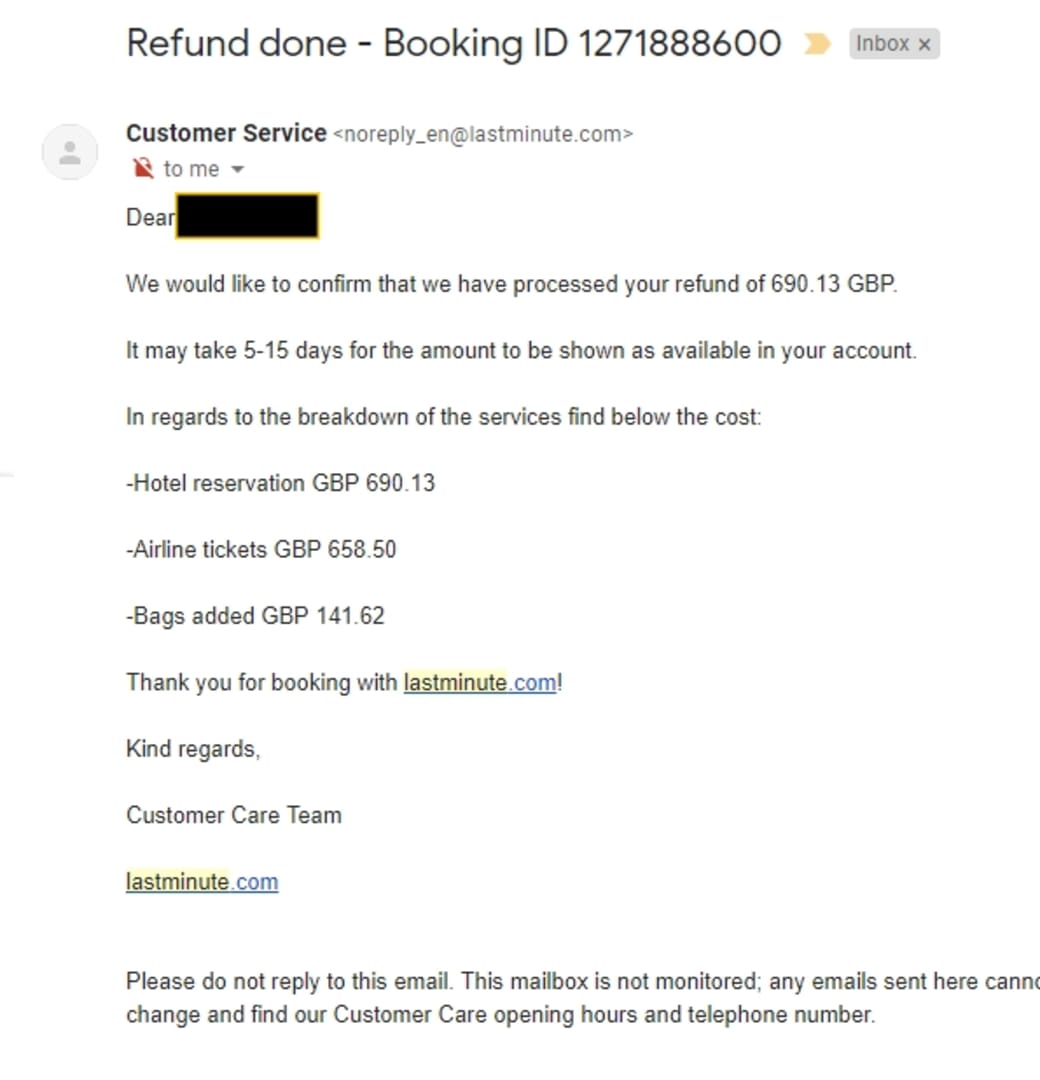This screenshot has width=1040, height=1080.
Task: Click the Customer Care Team signature text
Action: click(234, 815)
